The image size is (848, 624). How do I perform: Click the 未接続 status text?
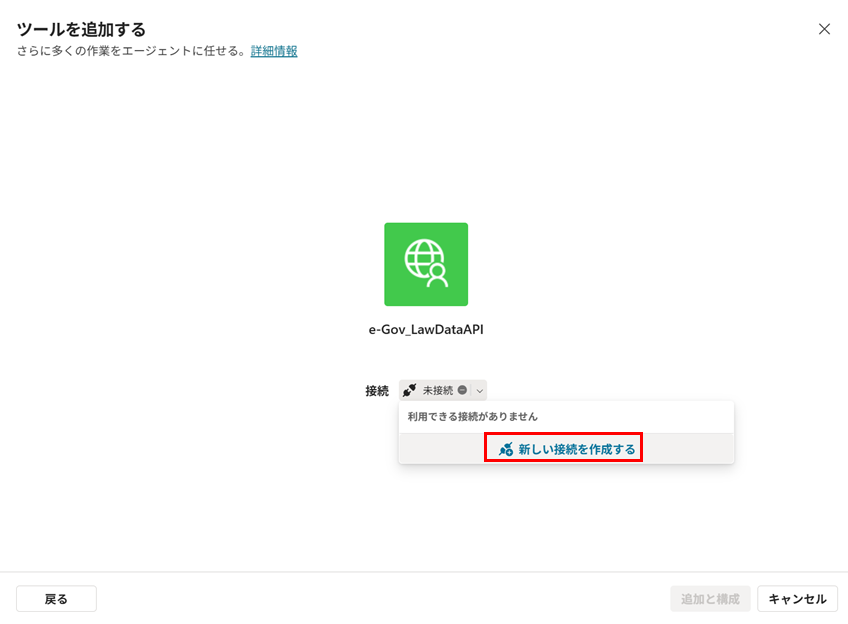click(438, 390)
